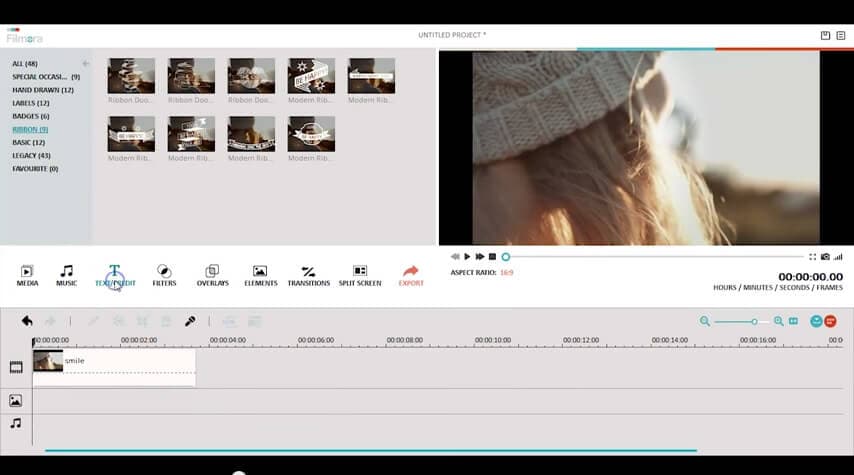Click the timeline zoom-in magnifier
The width and height of the screenshot is (854, 475).
point(778,321)
